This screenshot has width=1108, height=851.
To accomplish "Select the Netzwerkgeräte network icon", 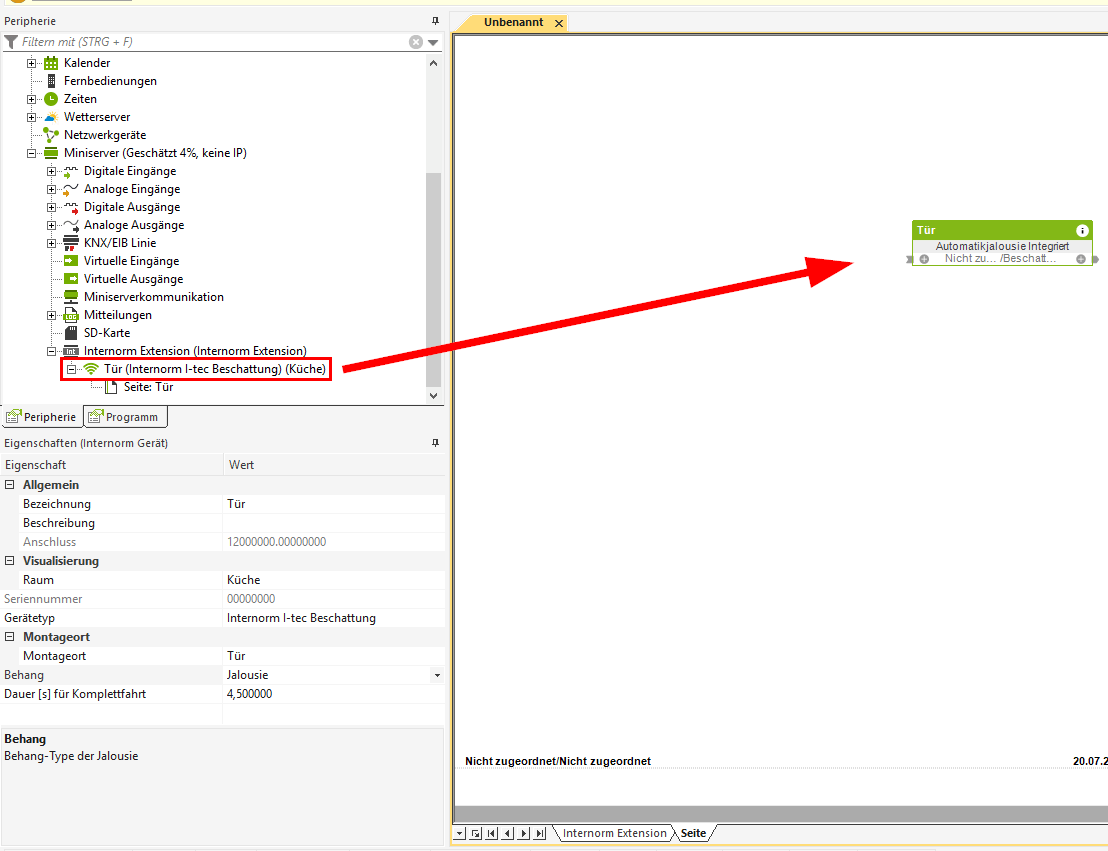I will coord(51,135).
